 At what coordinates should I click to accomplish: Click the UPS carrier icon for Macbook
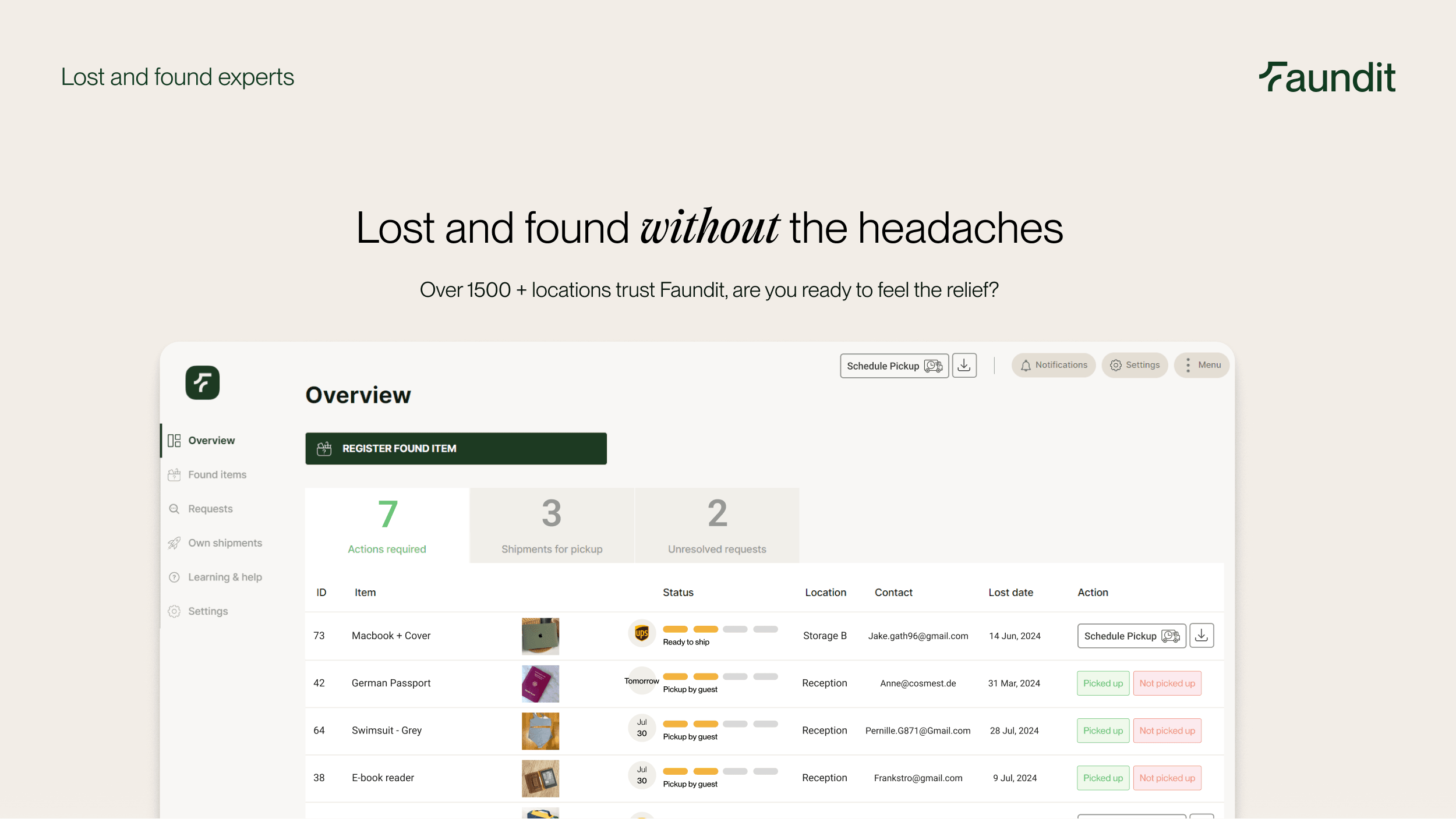pos(642,633)
